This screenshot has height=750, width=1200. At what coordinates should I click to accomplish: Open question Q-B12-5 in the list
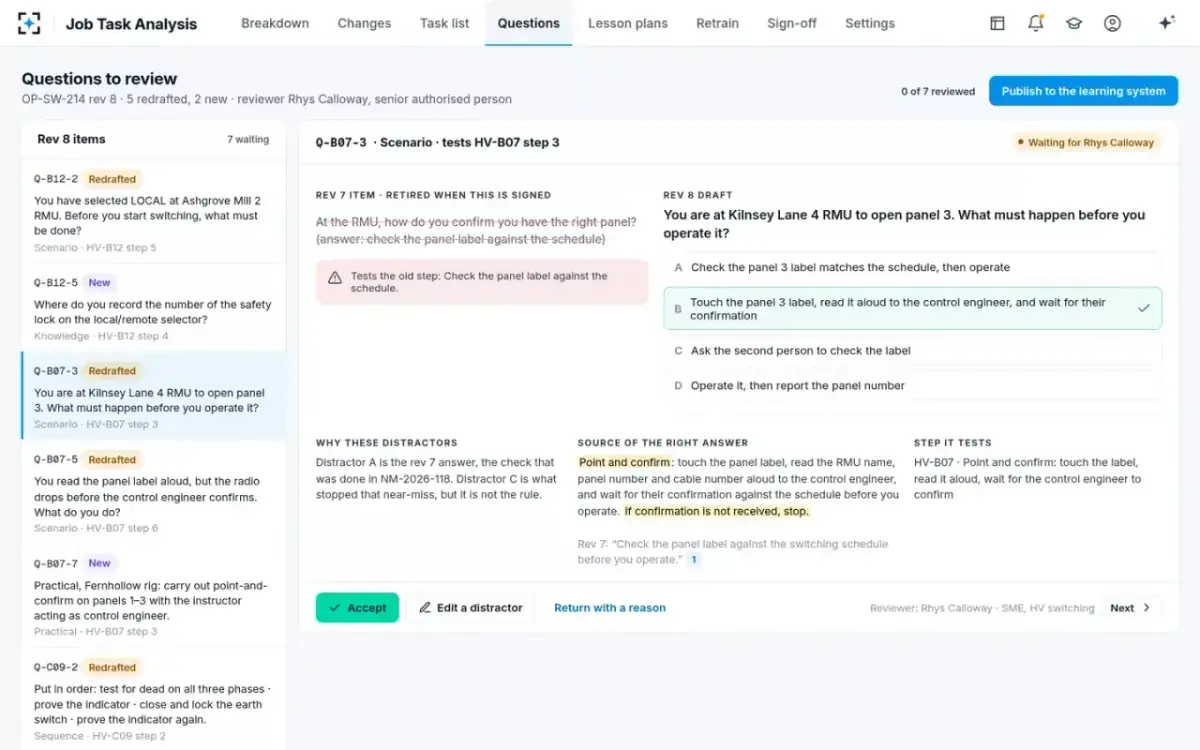[x=154, y=307]
